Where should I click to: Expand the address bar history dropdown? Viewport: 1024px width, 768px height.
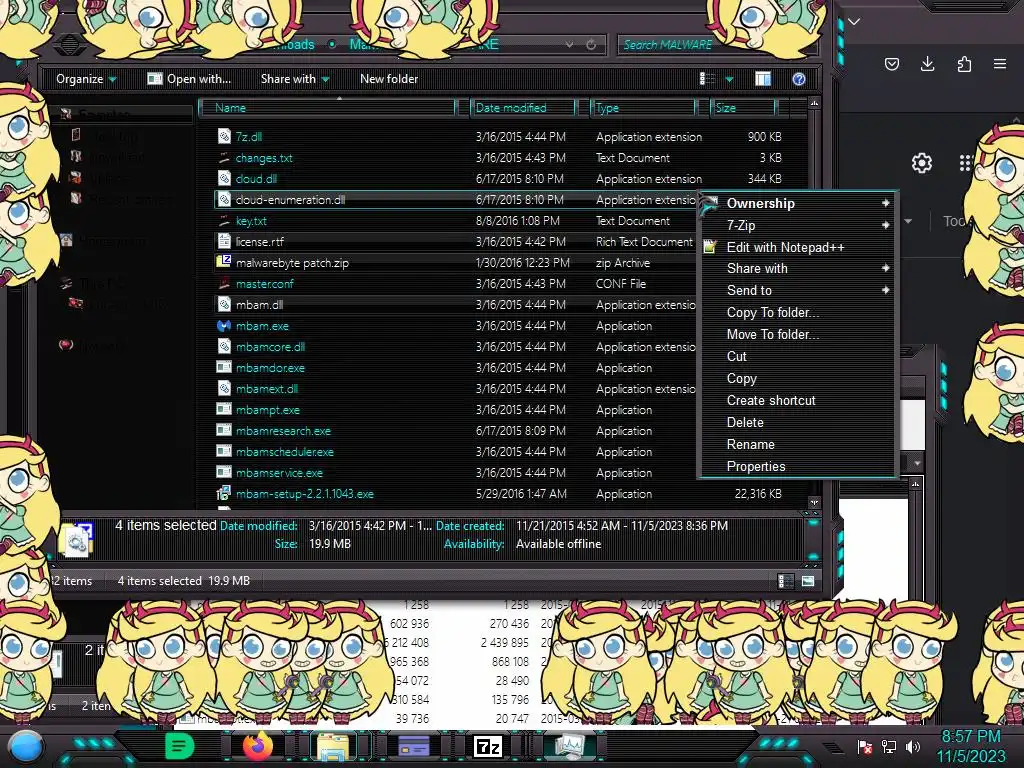pyautogui.click(x=569, y=44)
